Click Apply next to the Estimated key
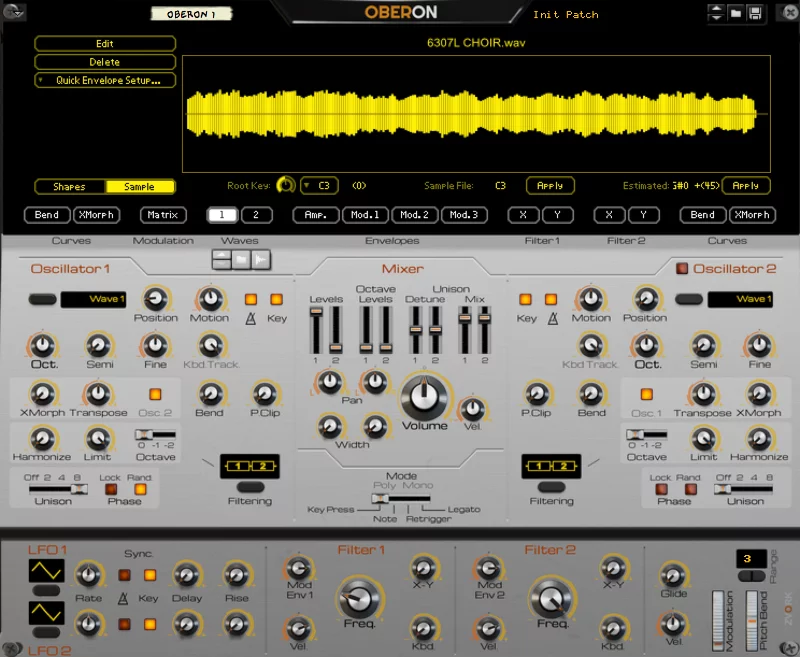Viewport: 800px width, 657px height. click(x=746, y=186)
